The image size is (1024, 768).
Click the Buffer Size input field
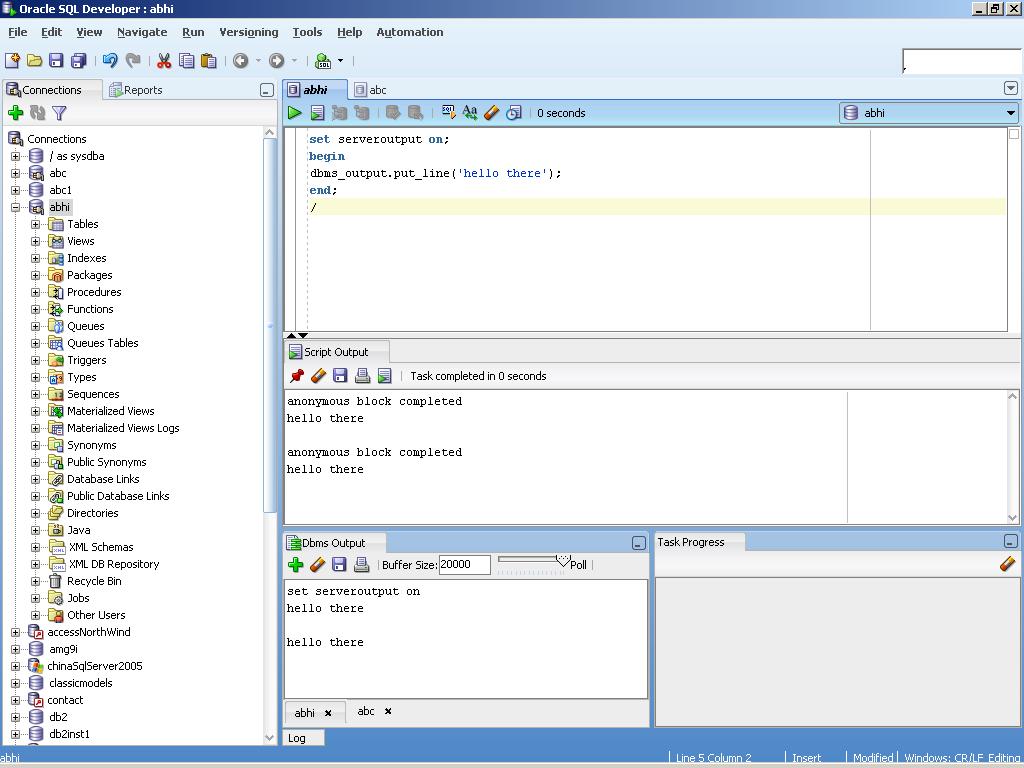pyautogui.click(x=464, y=565)
